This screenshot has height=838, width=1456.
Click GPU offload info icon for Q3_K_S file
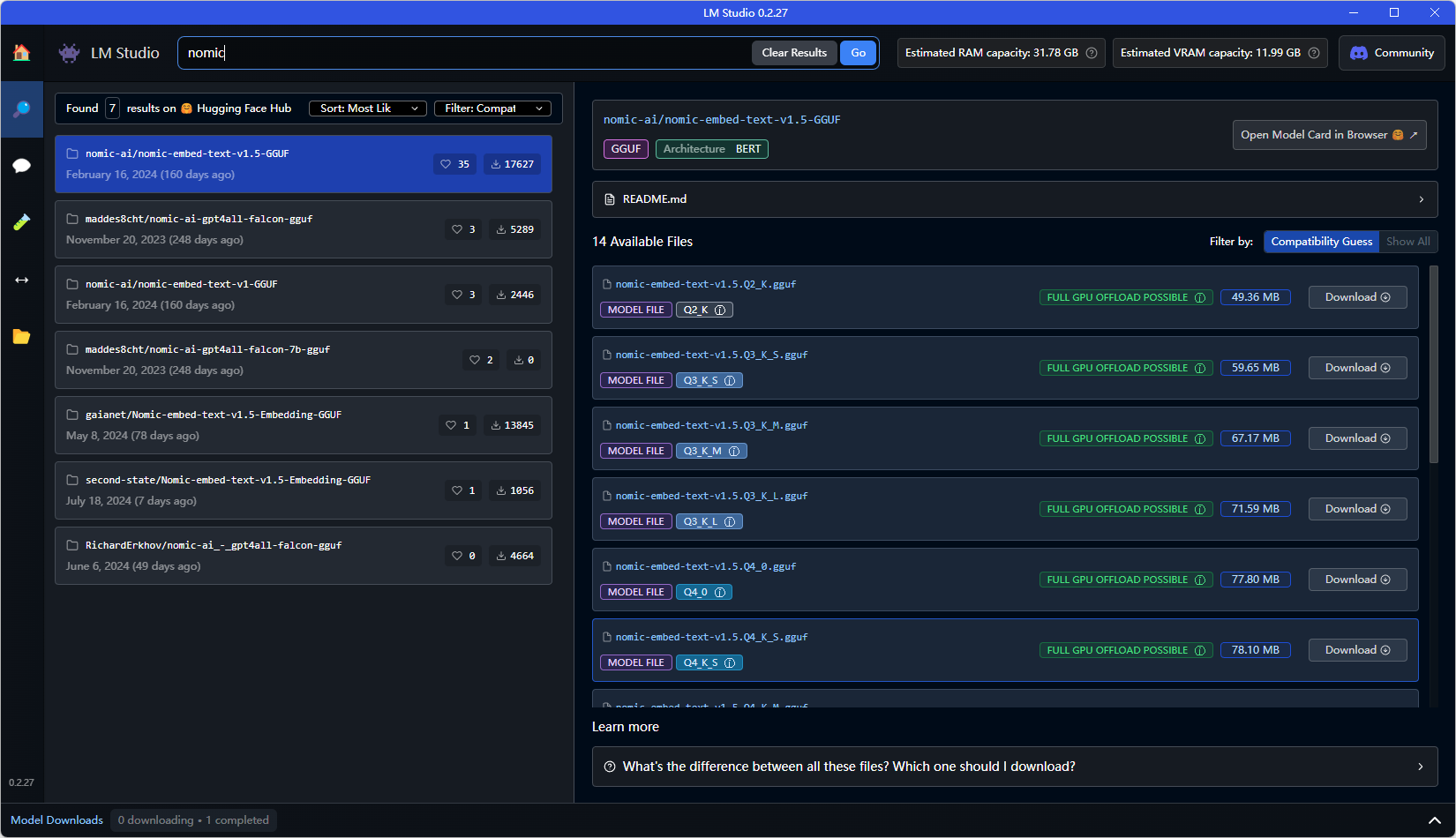(x=1200, y=369)
